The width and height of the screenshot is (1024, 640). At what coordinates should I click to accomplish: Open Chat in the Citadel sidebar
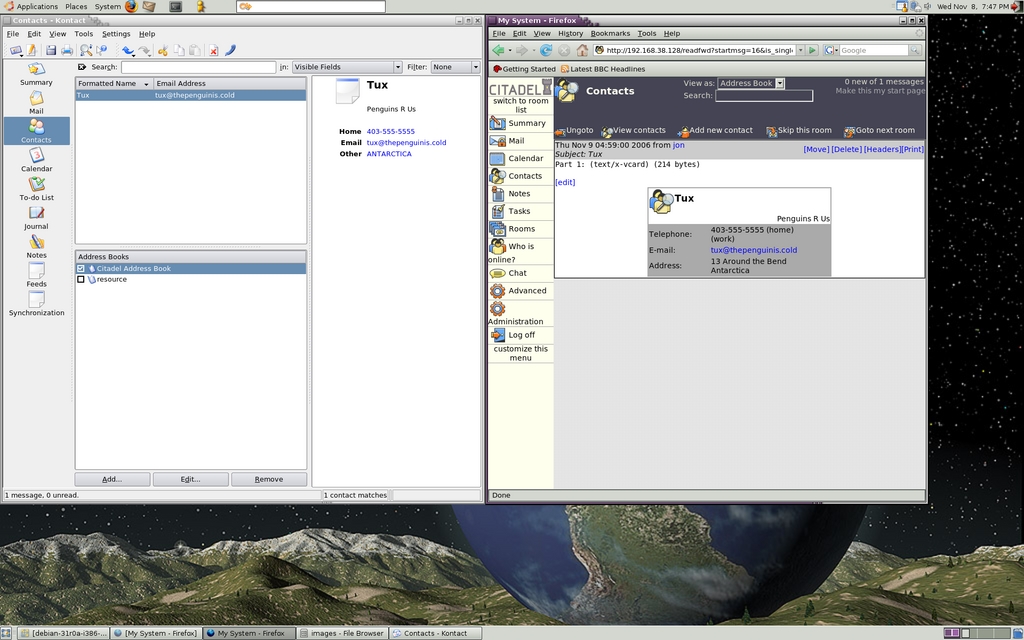pyautogui.click(x=517, y=273)
